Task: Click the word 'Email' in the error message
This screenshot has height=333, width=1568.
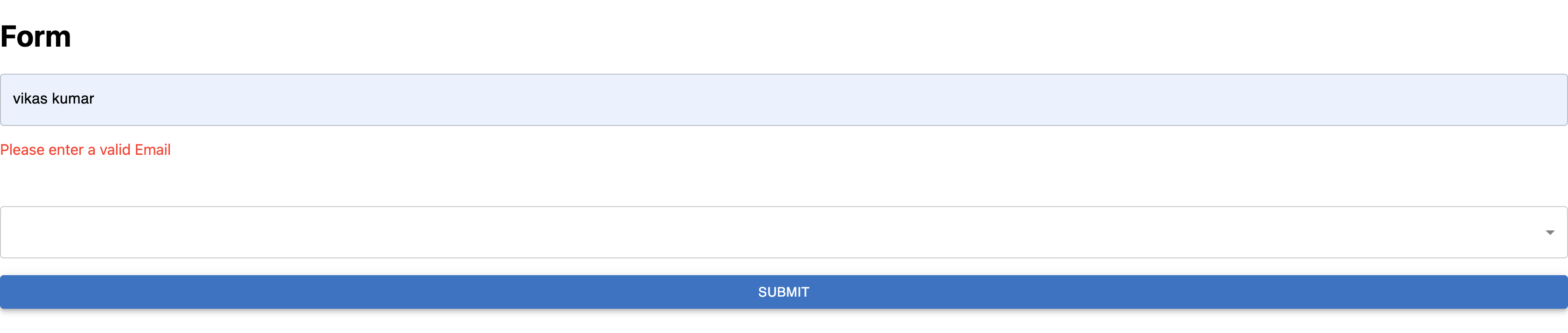Action: click(153, 150)
